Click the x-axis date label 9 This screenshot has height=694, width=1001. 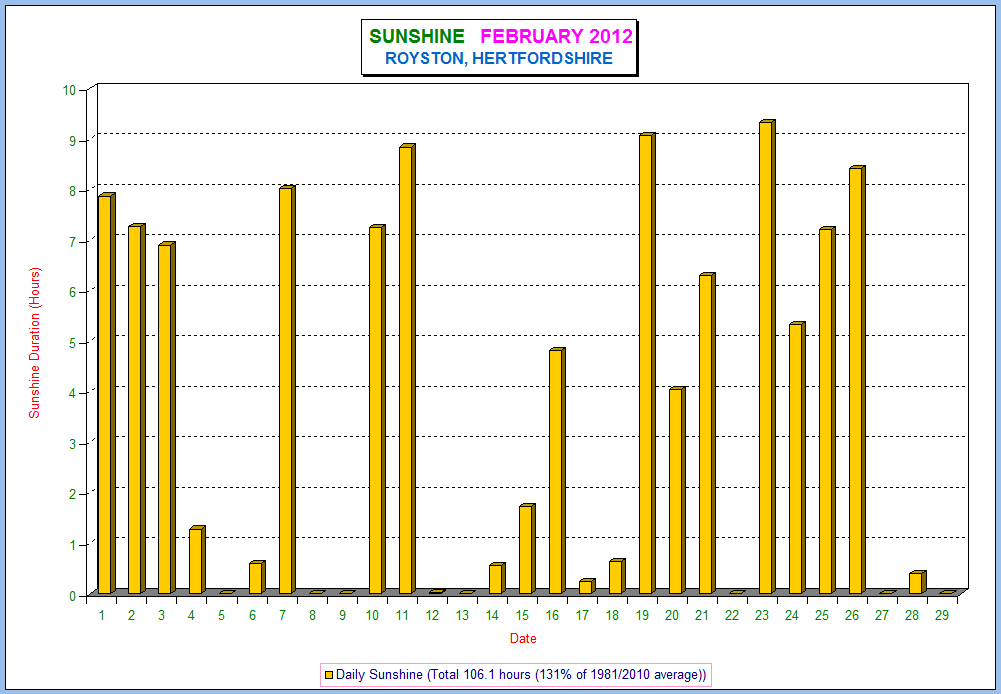pyautogui.click(x=342, y=615)
